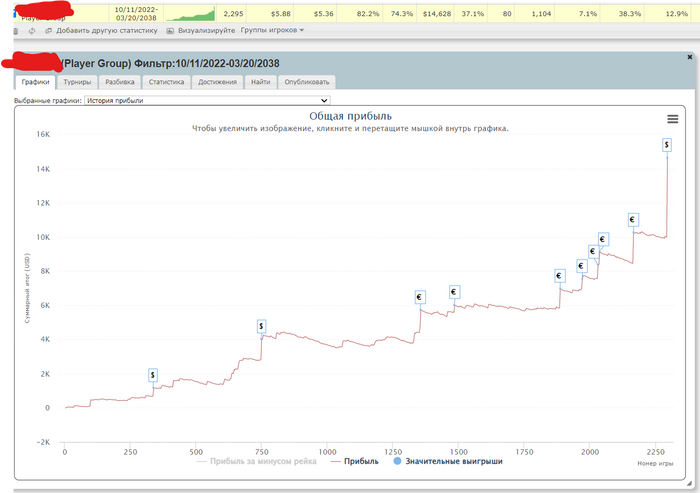Open the chart hamburger context menu

(x=672, y=119)
